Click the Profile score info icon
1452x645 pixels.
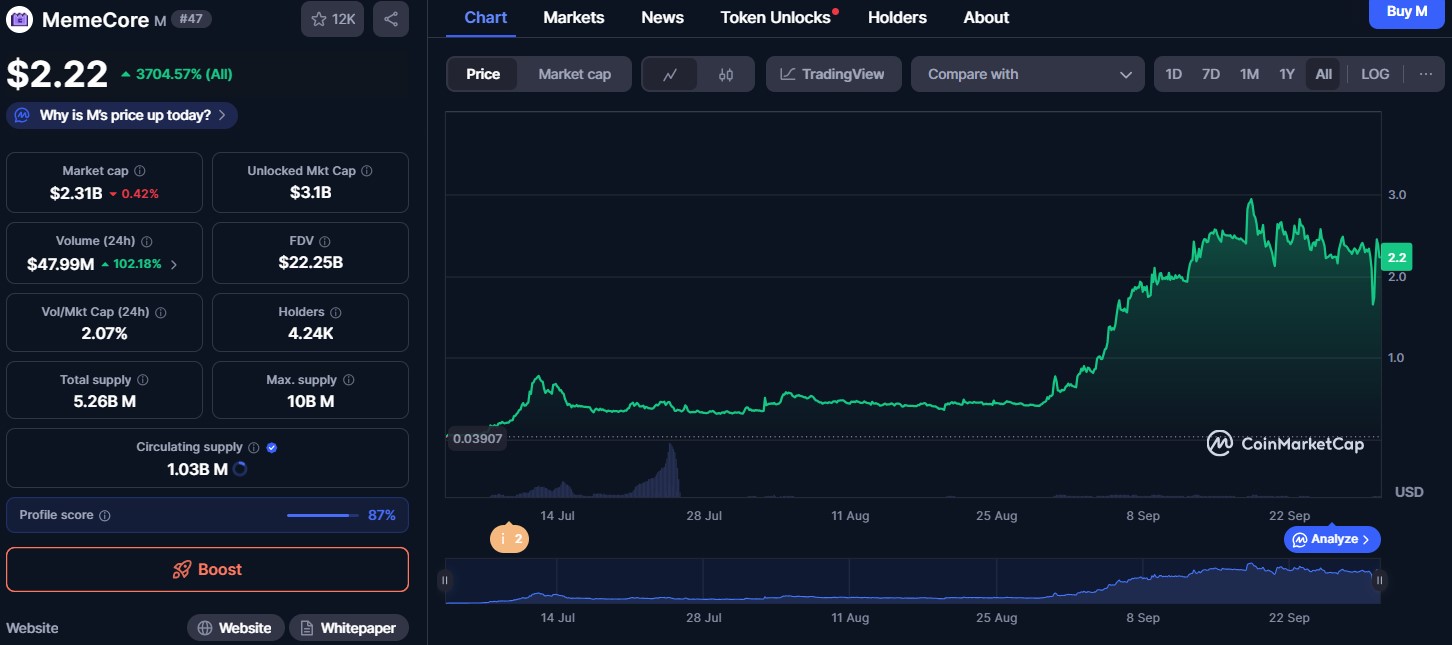point(105,515)
